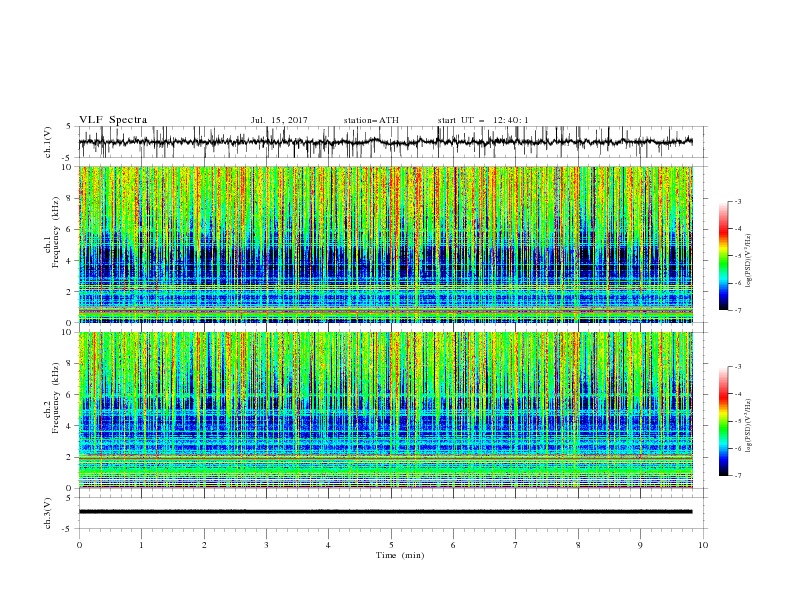Image resolution: width=792 pixels, height=612 pixels.
Task: Click the "-5" tick of ch.3(V) axis
Action: [68, 529]
